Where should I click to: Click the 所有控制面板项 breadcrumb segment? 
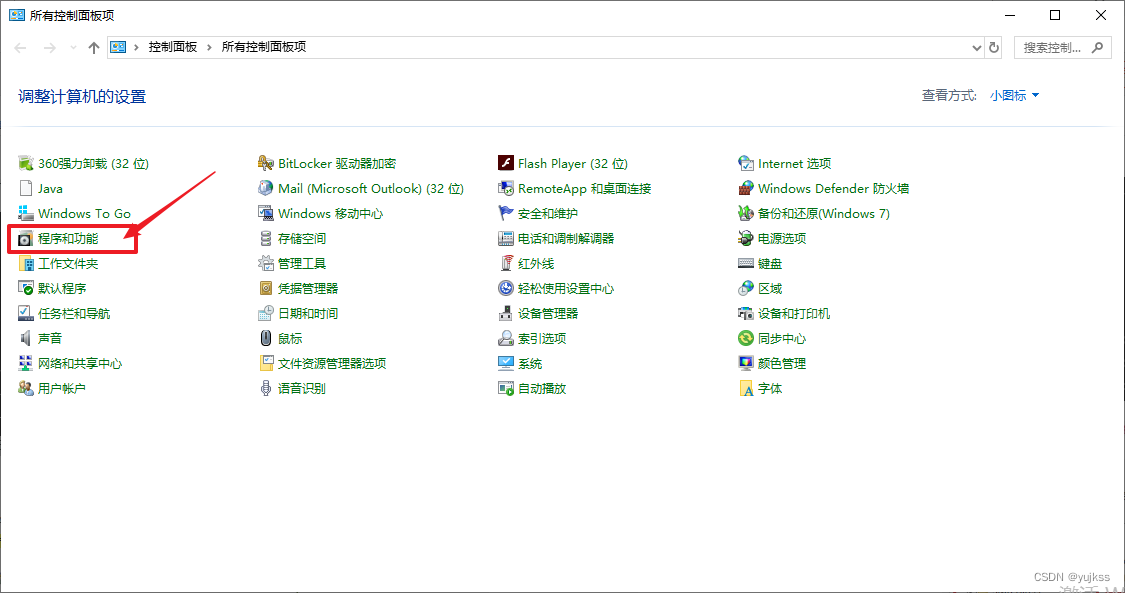[x=264, y=47]
